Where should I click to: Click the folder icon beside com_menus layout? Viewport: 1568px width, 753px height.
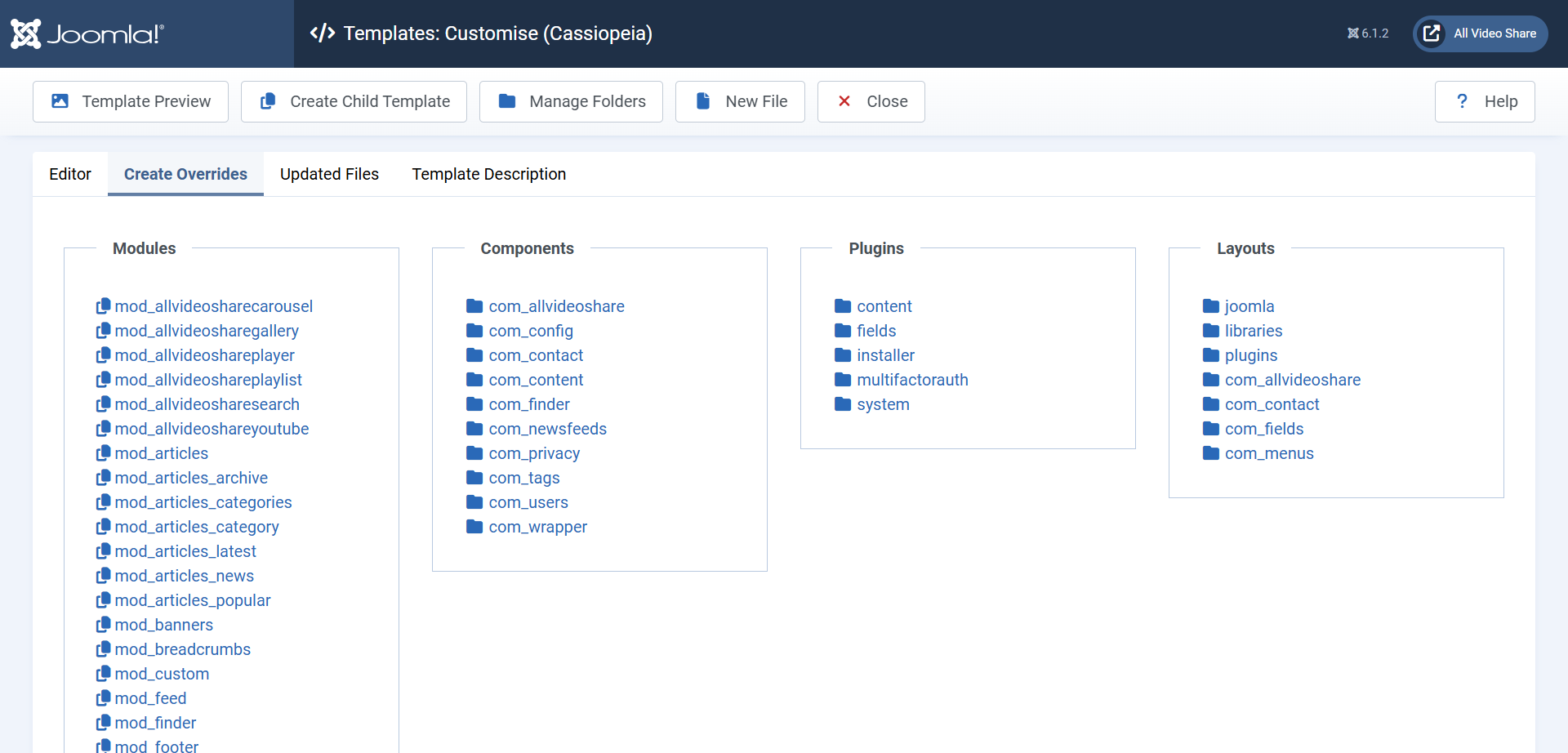[x=1211, y=453]
